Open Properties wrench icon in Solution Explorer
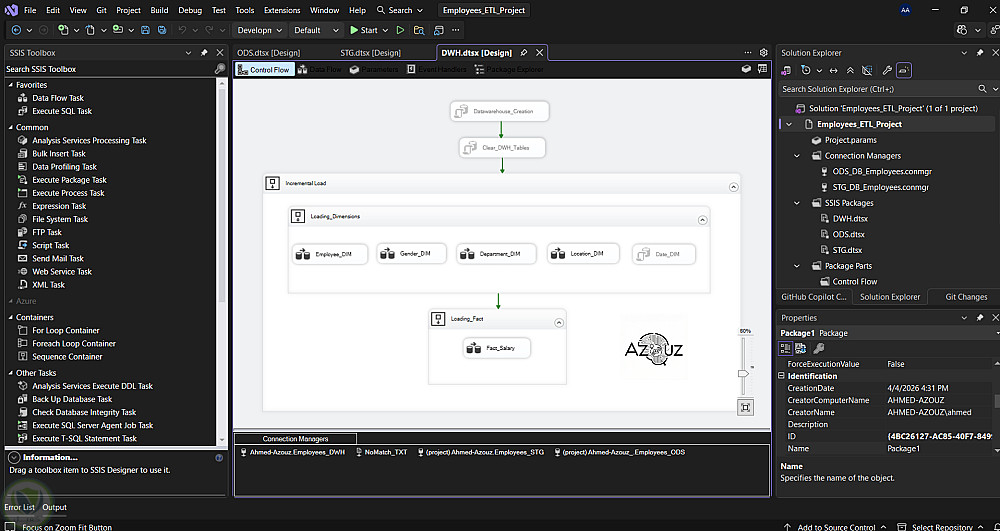 pos(887,70)
